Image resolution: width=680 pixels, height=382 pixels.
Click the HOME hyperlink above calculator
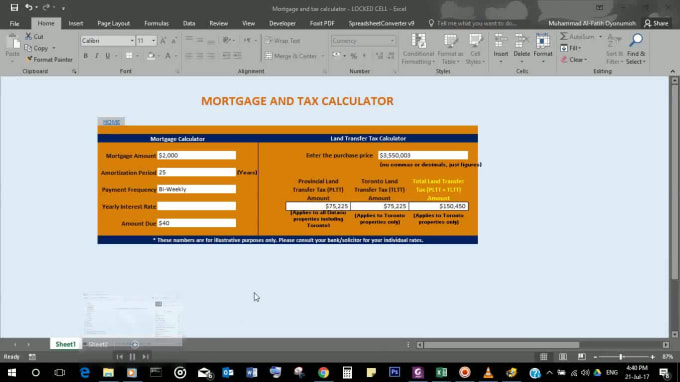click(111, 122)
